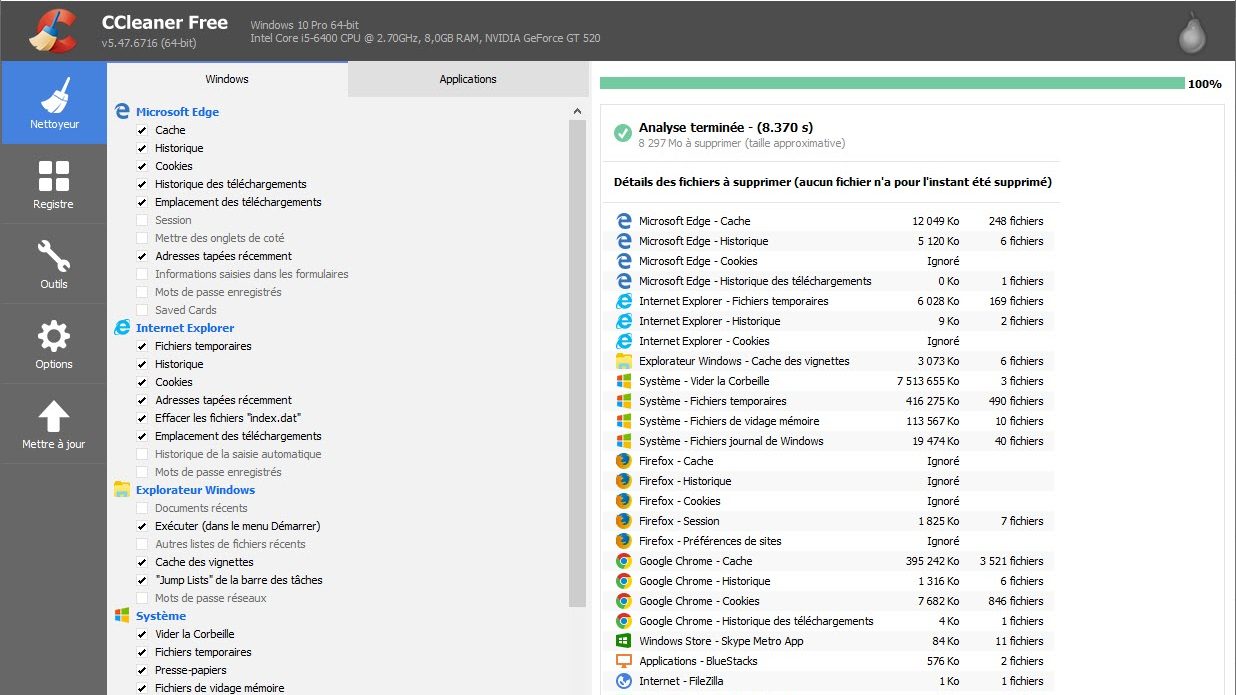Click the pear icon in header
The height and width of the screenshot is (695, 1236).
click(x=1192, y=32)
